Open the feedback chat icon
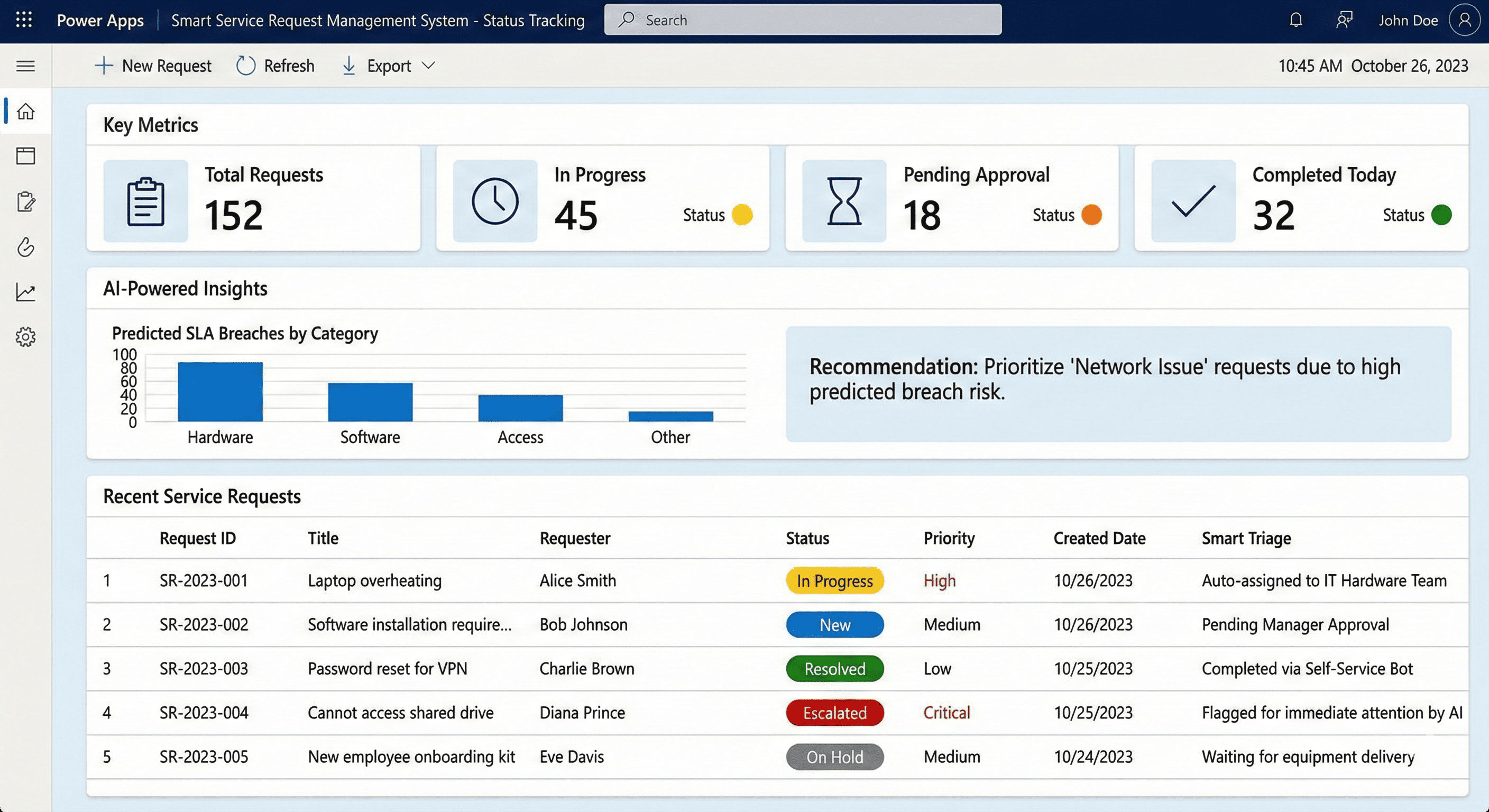Screen dimensions: 1489x812 click(x=1344, y=20)
